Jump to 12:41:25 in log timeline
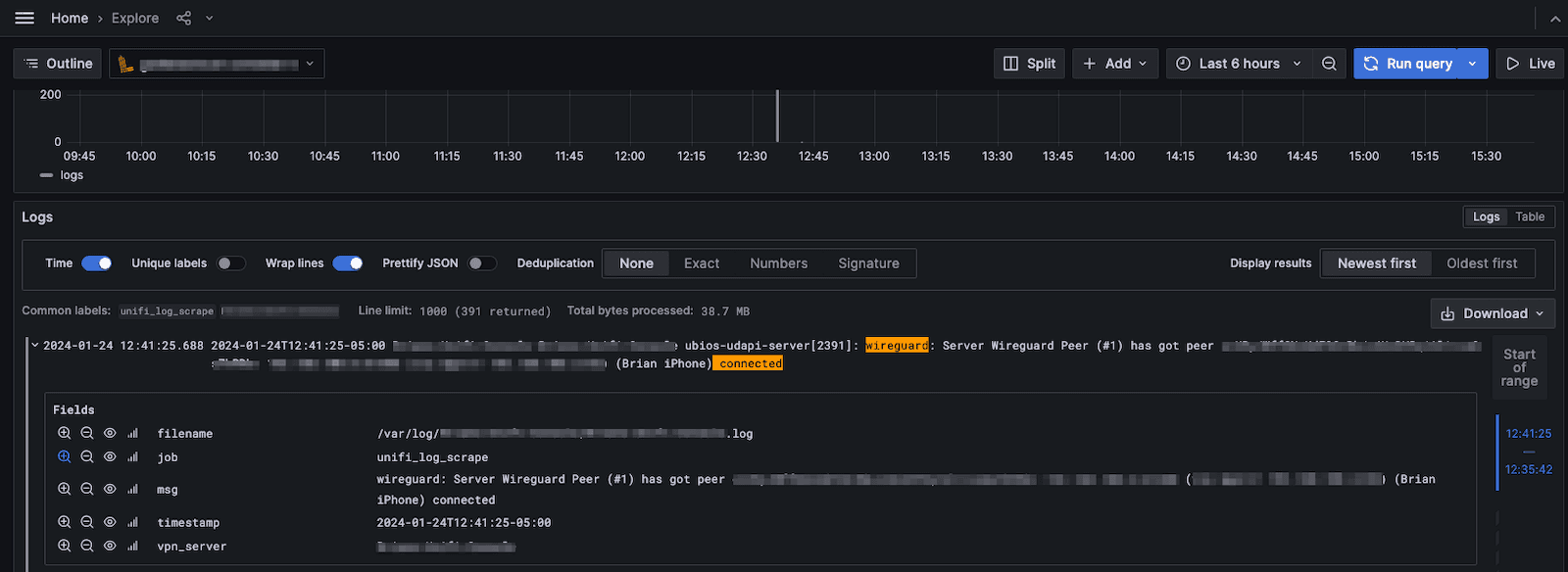This screenshot has width=1568, height=572. click(x=1529, y=433)
